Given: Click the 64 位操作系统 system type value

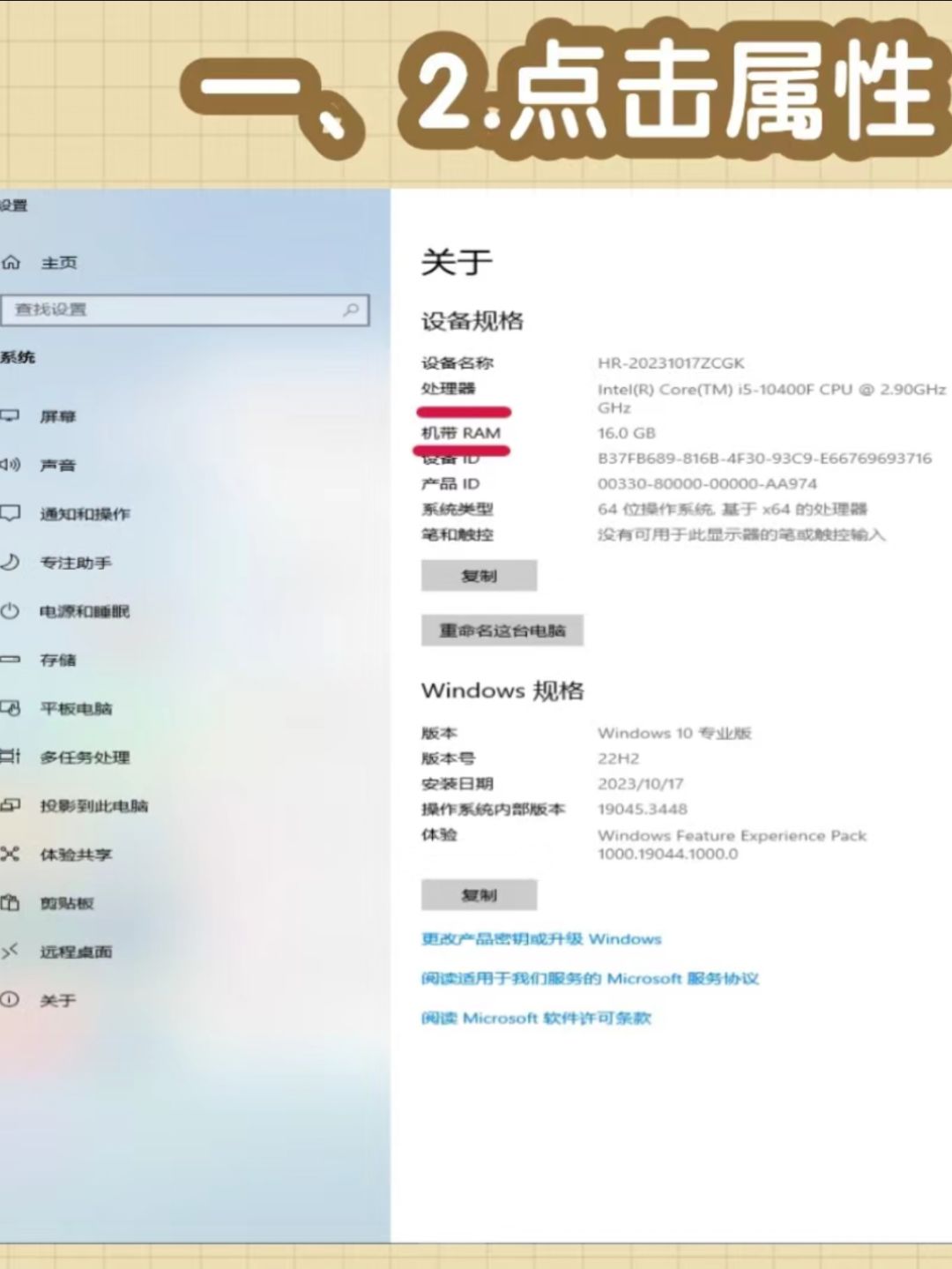Looking at the screenshot, I should coord(733,509).
